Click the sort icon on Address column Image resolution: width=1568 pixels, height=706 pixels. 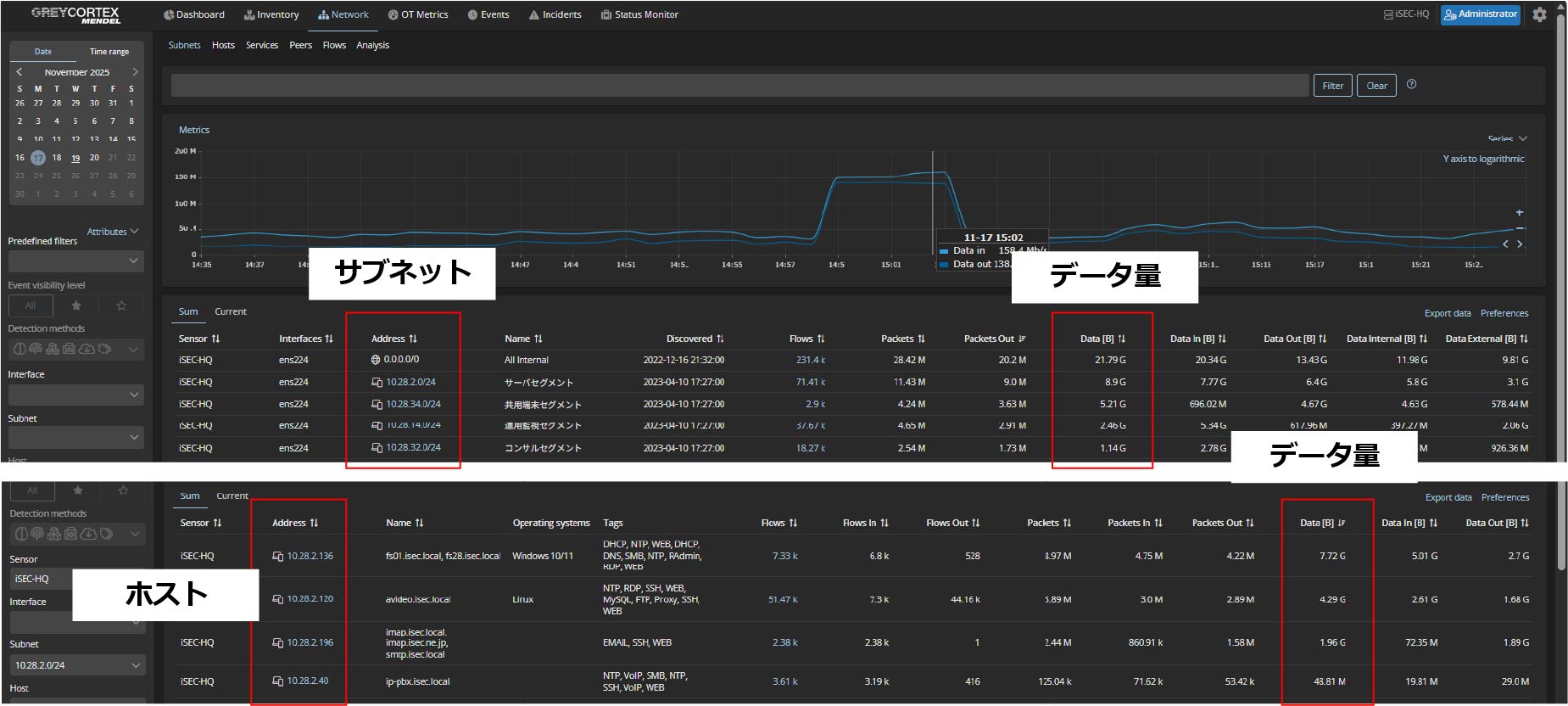pos(413,339)
